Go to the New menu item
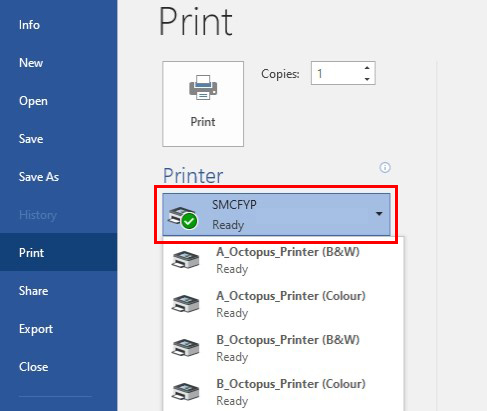 pyautogui.click(x=31, y=63)
